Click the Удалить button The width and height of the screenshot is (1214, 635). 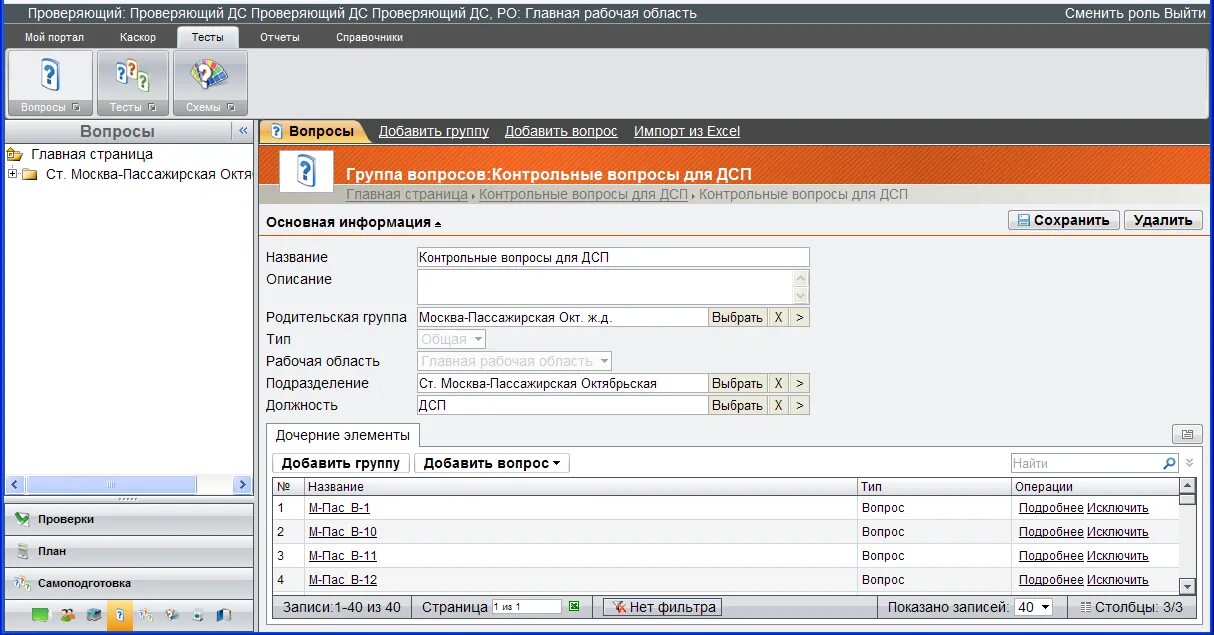click(x=1163, y=220)
